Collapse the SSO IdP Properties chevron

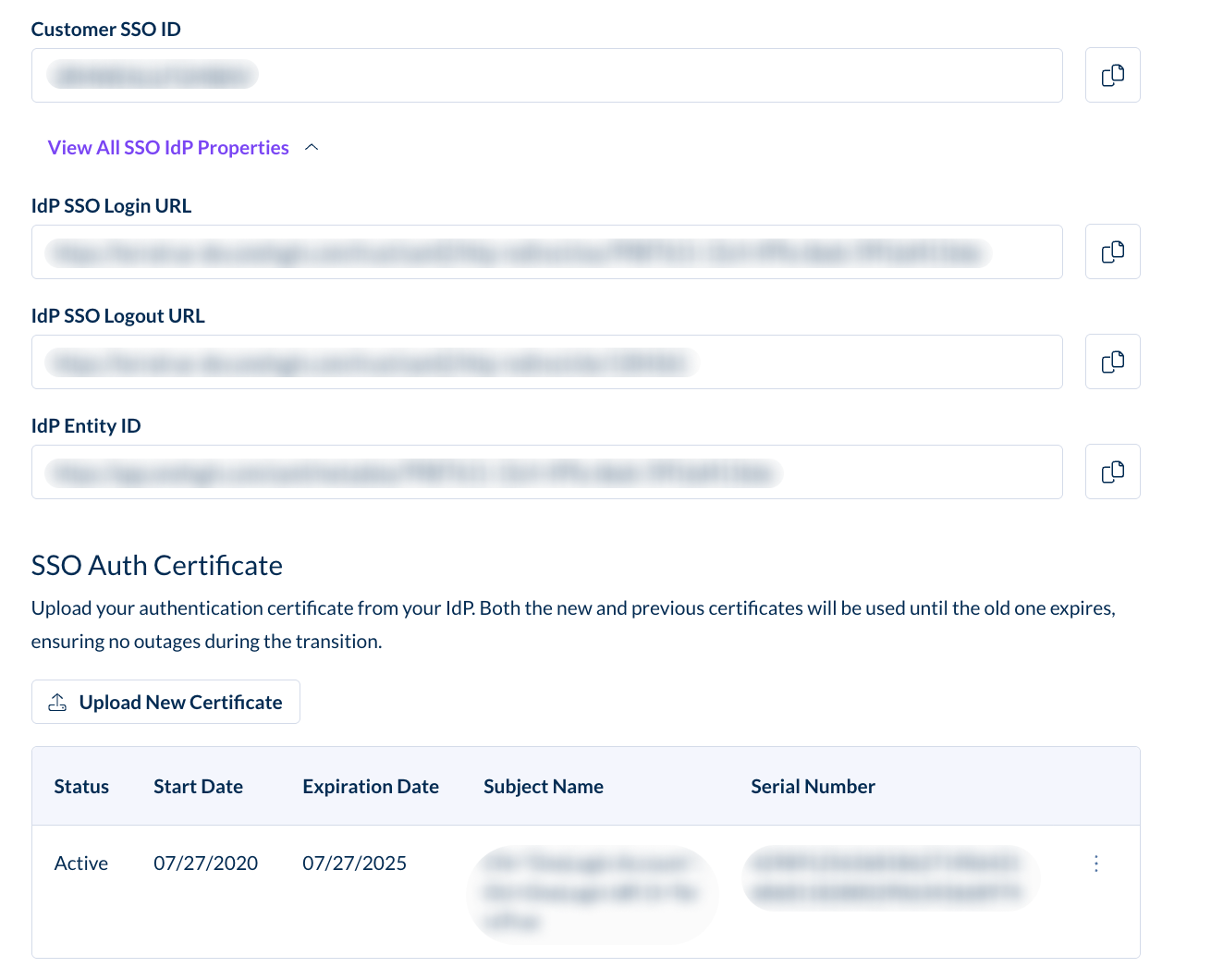[312, 148]
